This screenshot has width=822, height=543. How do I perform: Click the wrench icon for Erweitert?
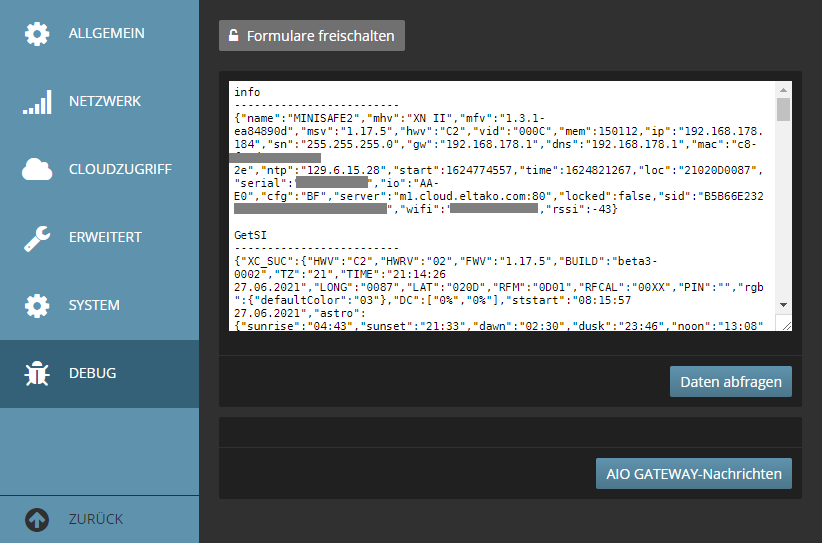tap(37, 238)
